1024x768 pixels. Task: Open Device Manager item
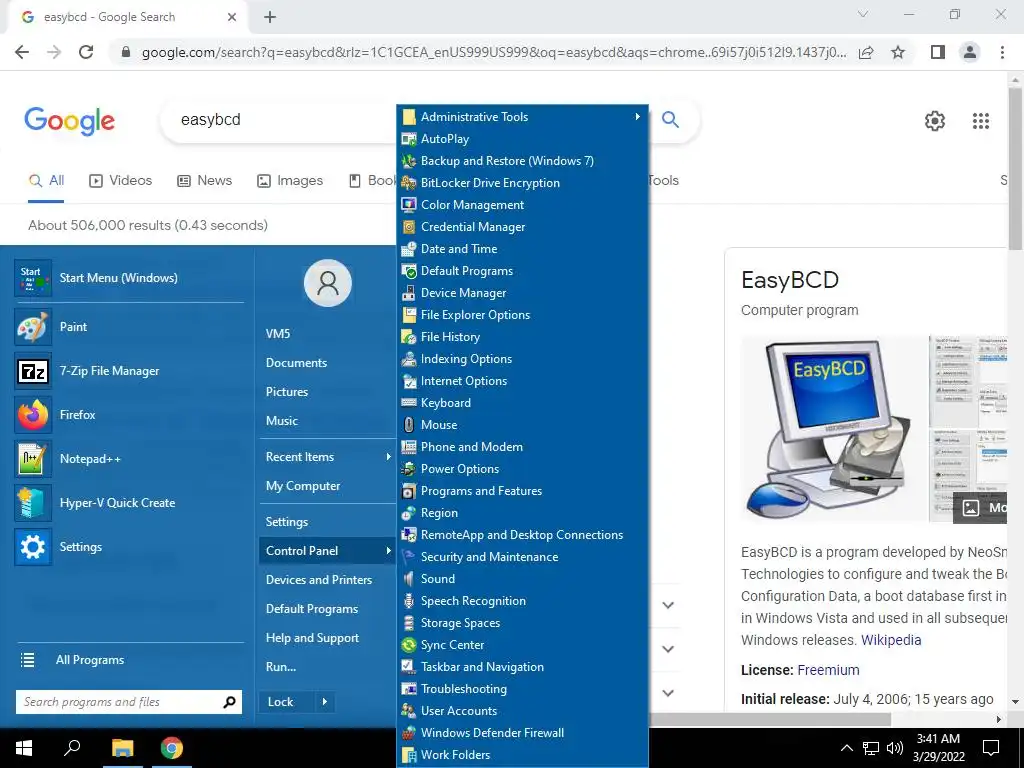pos(522,293)
